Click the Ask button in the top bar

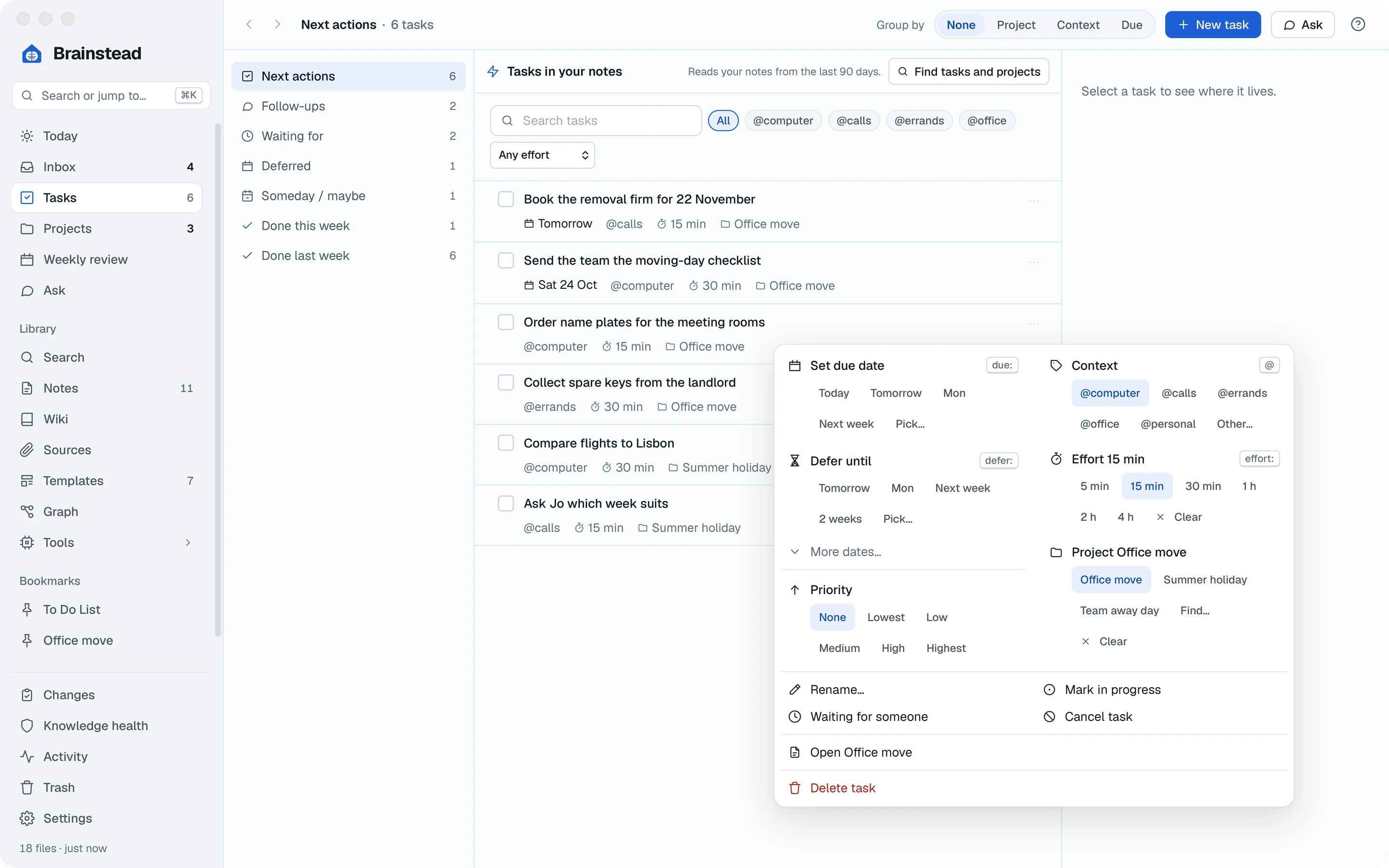pyautogui.click(x=1302, y=25)
